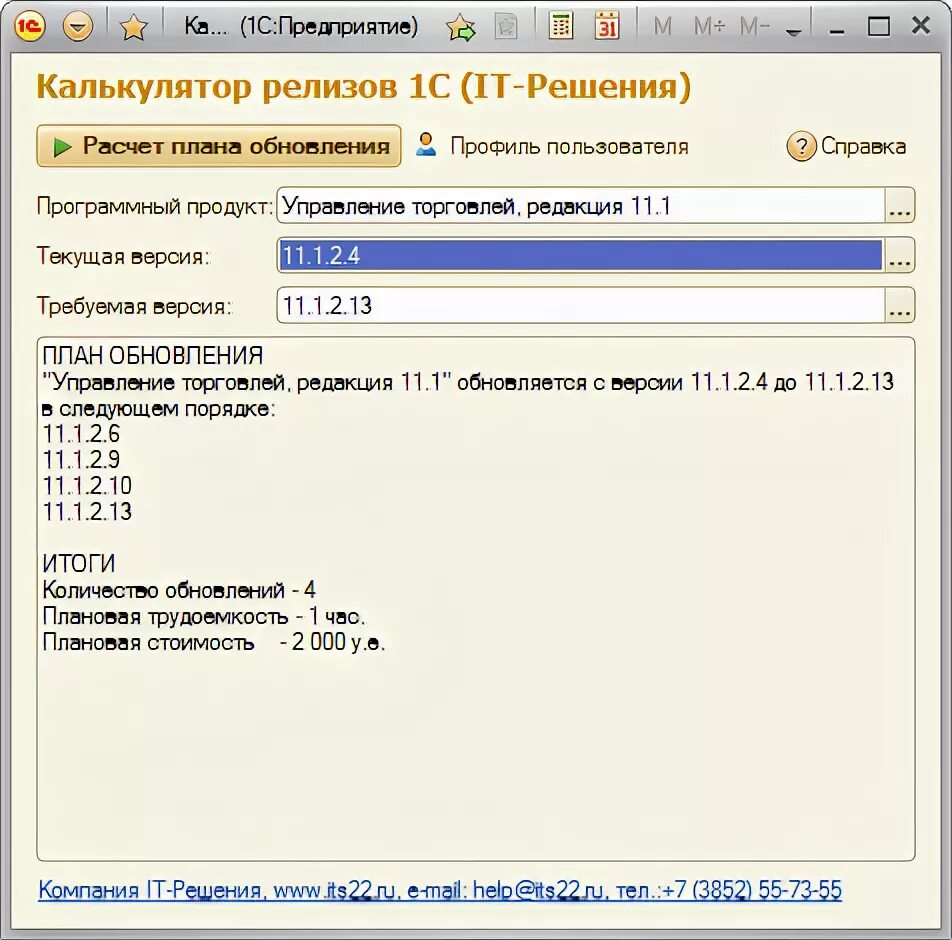
Task: Click the ИТОГИ heading text
Action: pos(79,564)
